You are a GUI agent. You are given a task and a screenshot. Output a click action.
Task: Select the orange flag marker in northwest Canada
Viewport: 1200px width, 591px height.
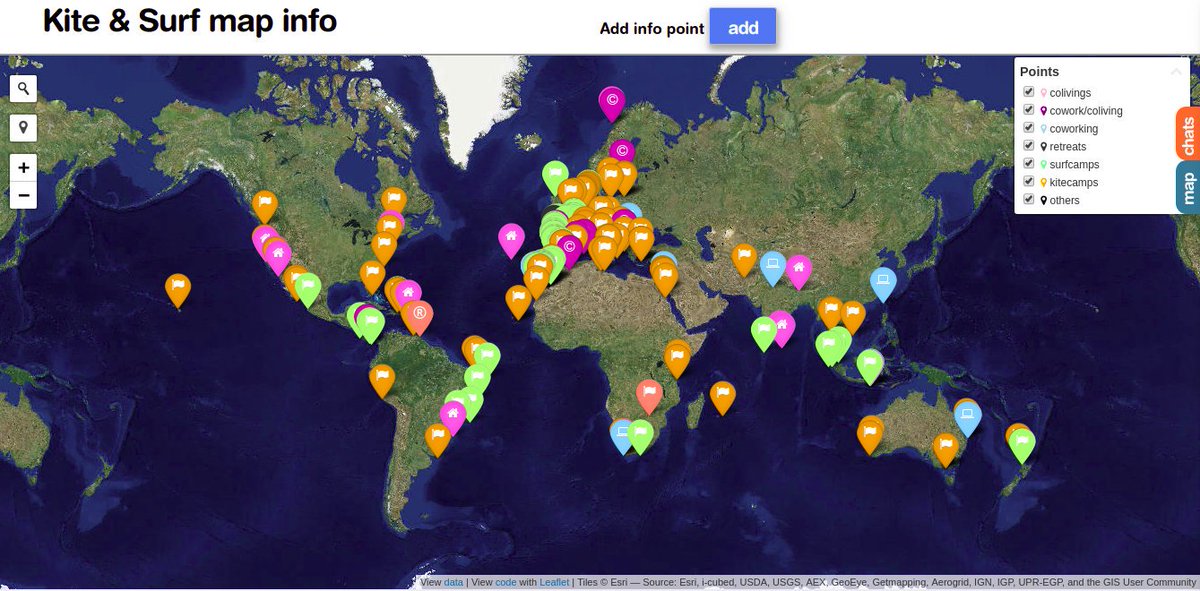[x=264, y=208]
